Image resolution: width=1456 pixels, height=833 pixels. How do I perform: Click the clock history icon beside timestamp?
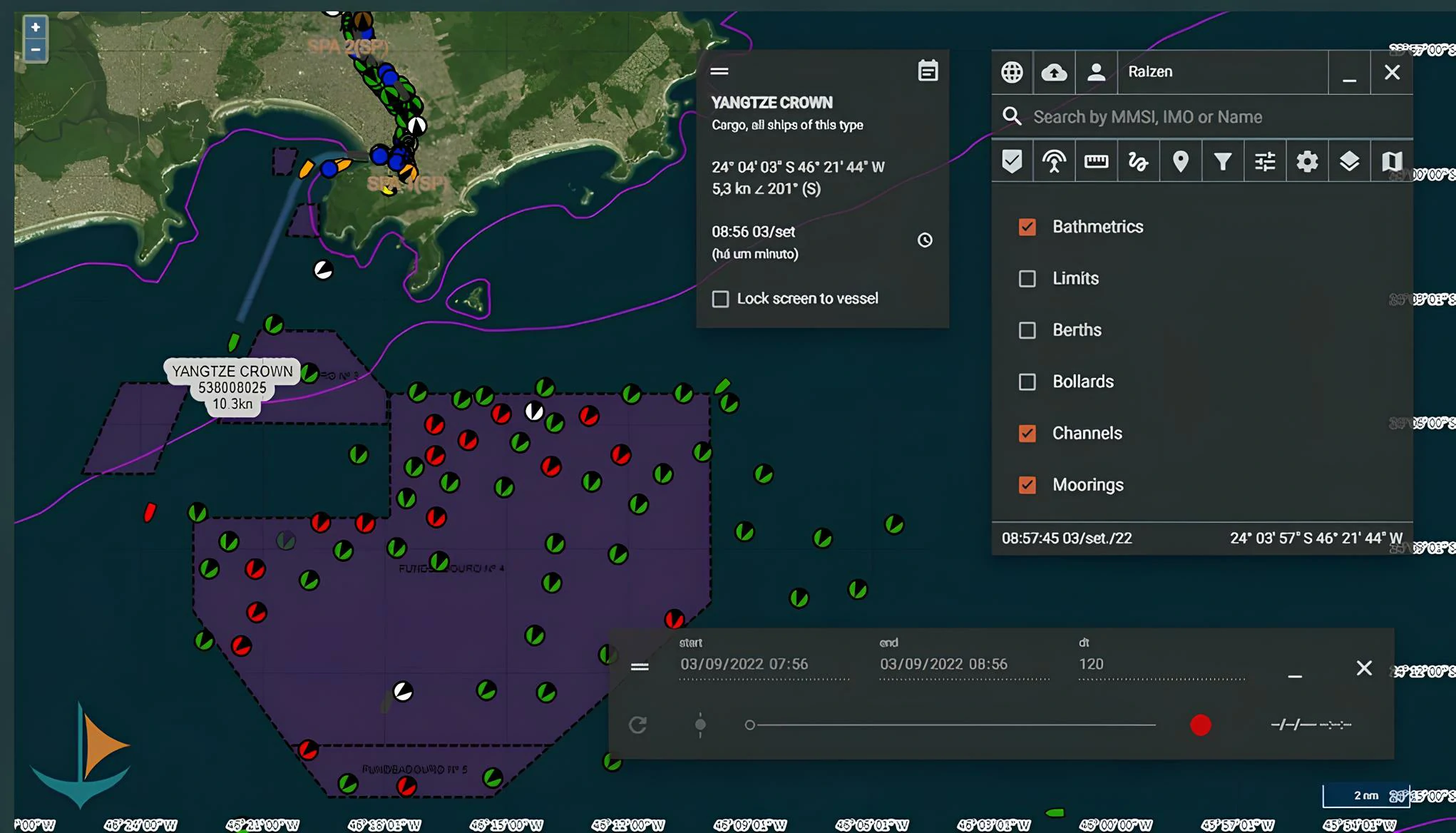[925, 240]
